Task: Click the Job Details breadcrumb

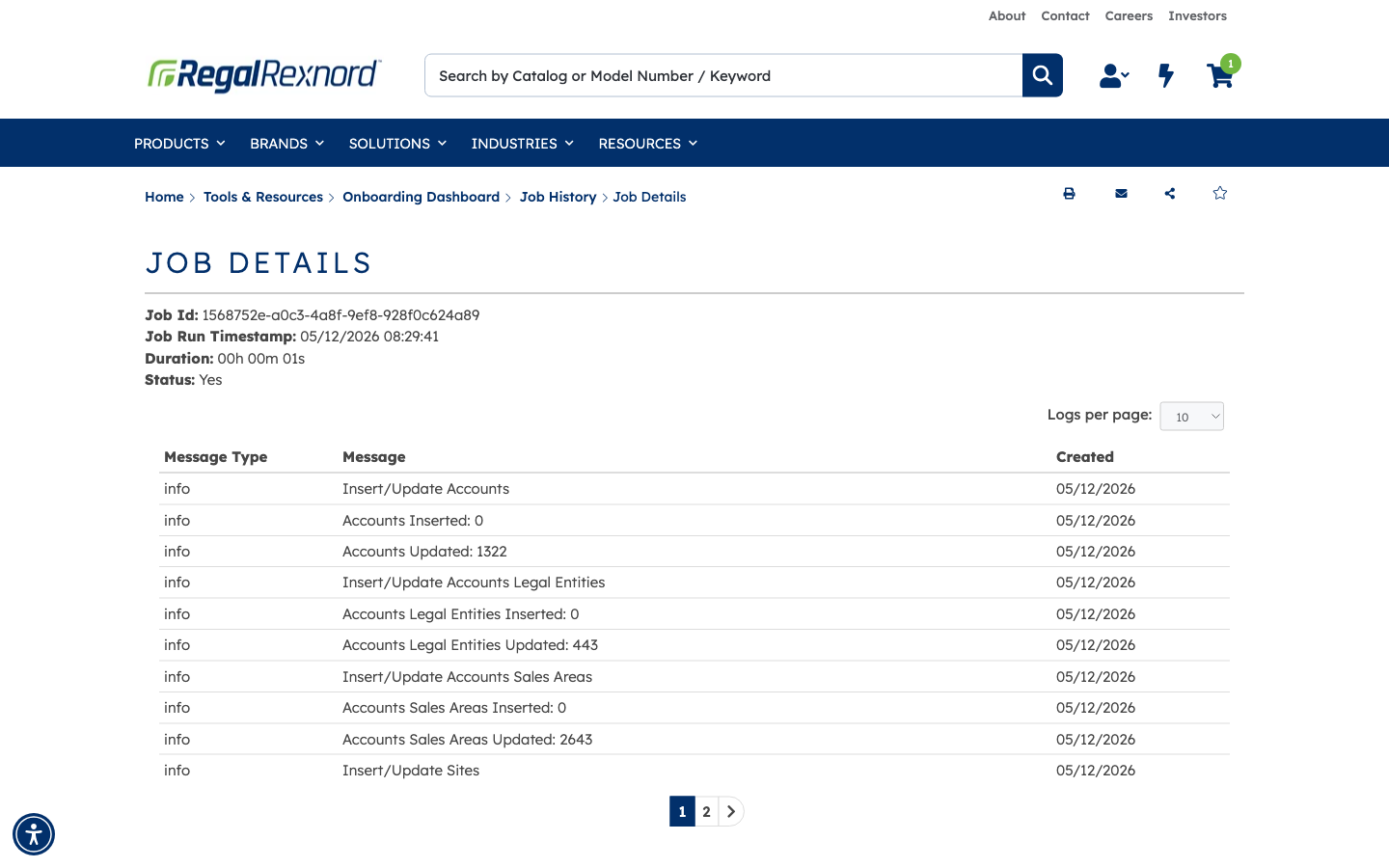Action: click(x=649, y=197)
